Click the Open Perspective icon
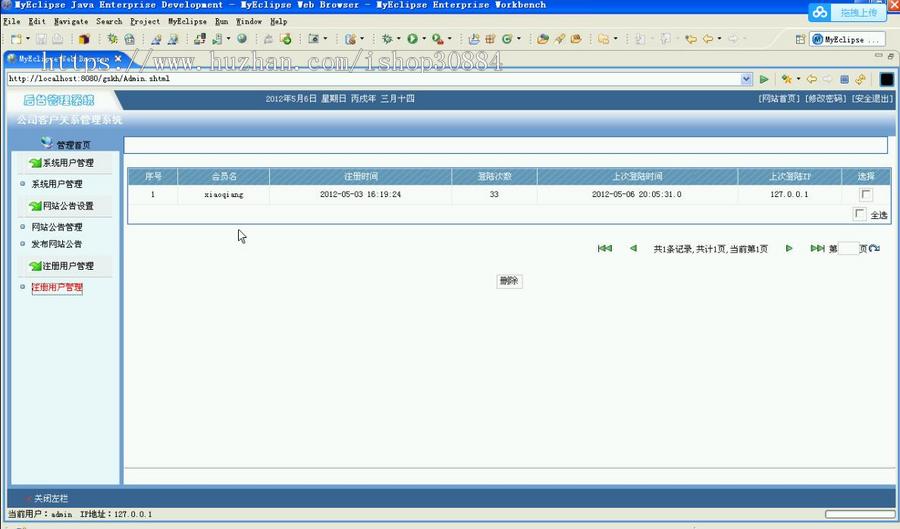The width and height of the screenshot is (900, 529). tap(800, 39)
